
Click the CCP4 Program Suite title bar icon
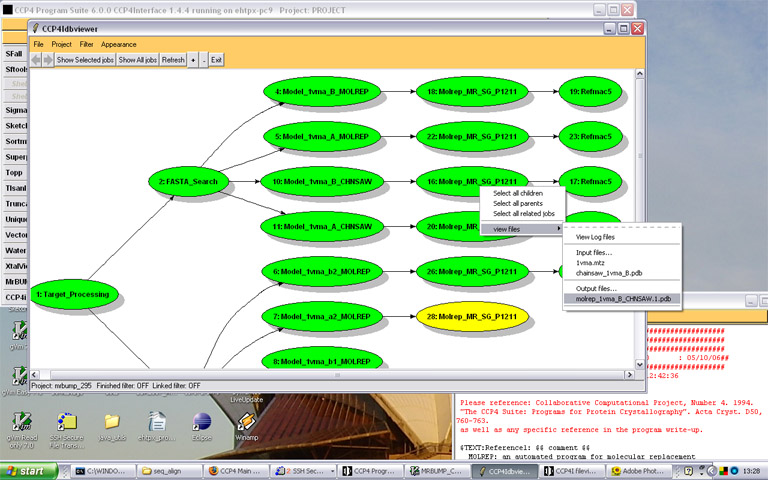tap(8, 10)
